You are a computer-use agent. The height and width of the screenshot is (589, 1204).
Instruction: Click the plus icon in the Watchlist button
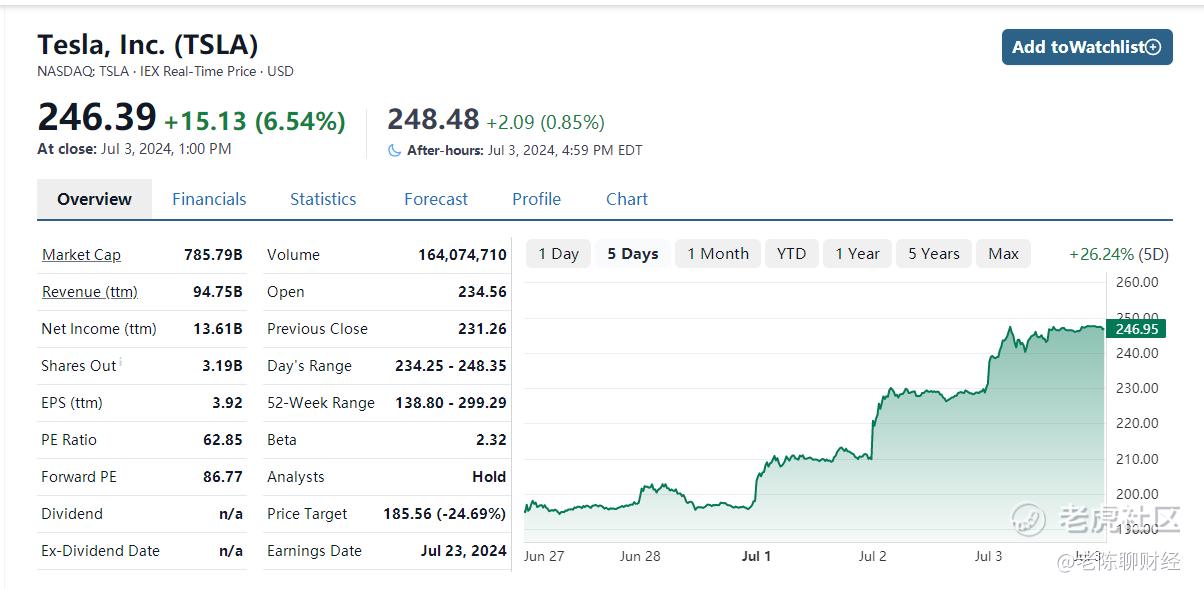[x=1153, y=47]
